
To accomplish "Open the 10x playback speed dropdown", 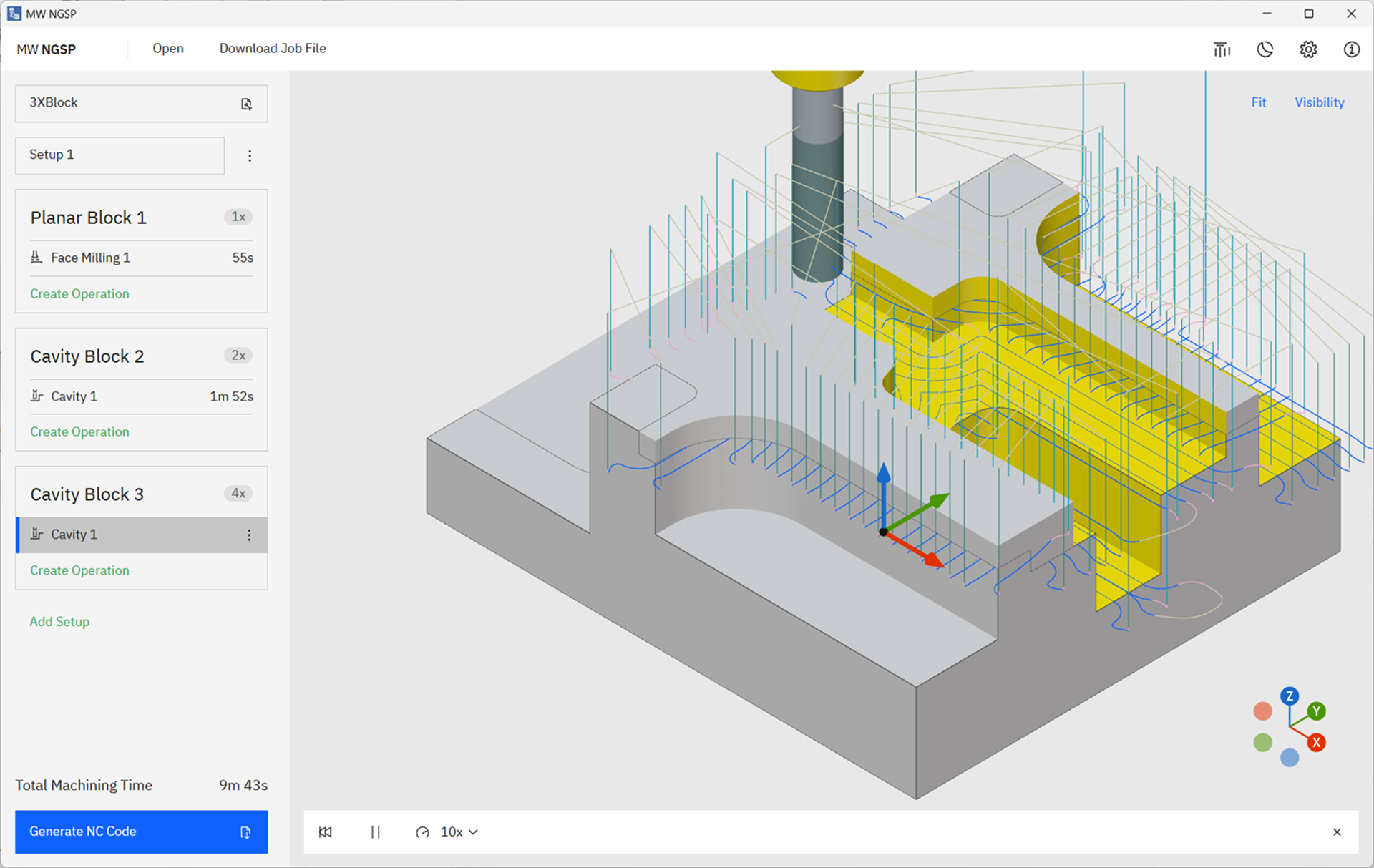I will coord(459,832).
